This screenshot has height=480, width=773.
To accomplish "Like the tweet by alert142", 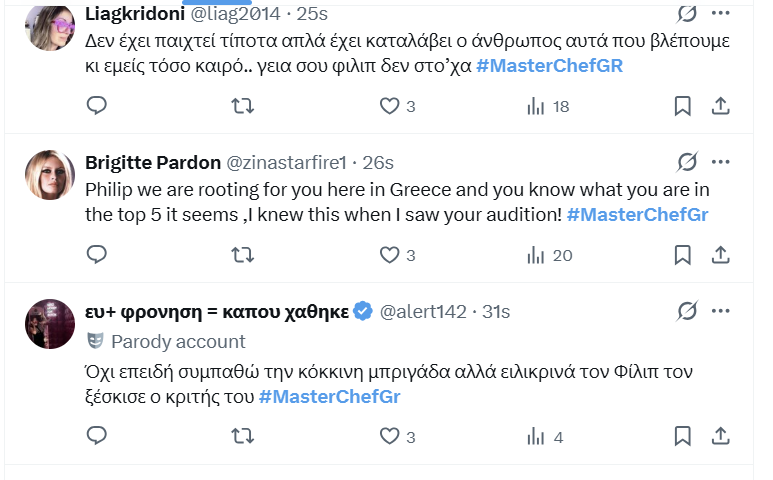I will (390, 436).
